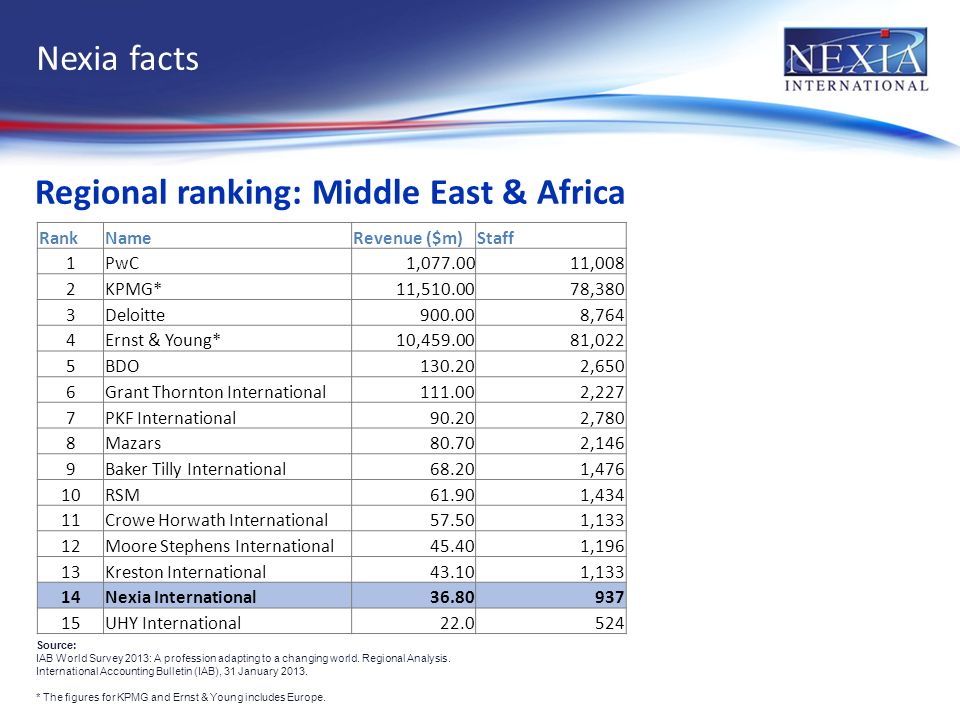
Task: Click the 'International Accounting Bulletin (IAB)' line
Action: tap(171, 671)
